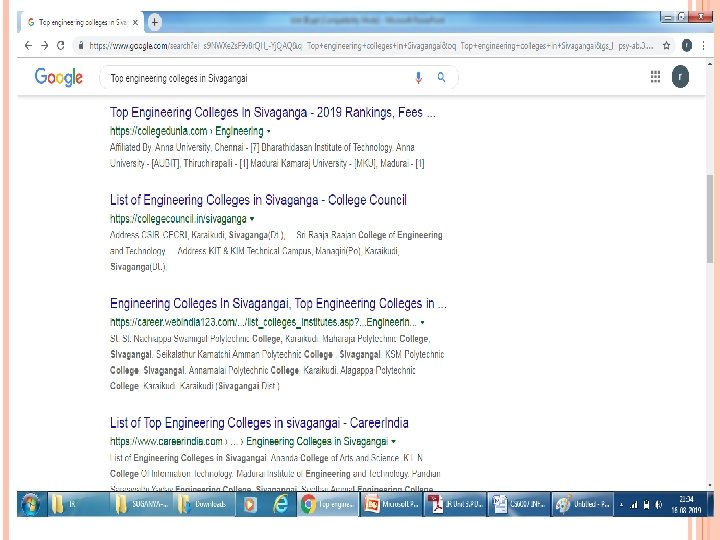Open the Downloads folder taskbar item
720x540 pixels.
204,504
